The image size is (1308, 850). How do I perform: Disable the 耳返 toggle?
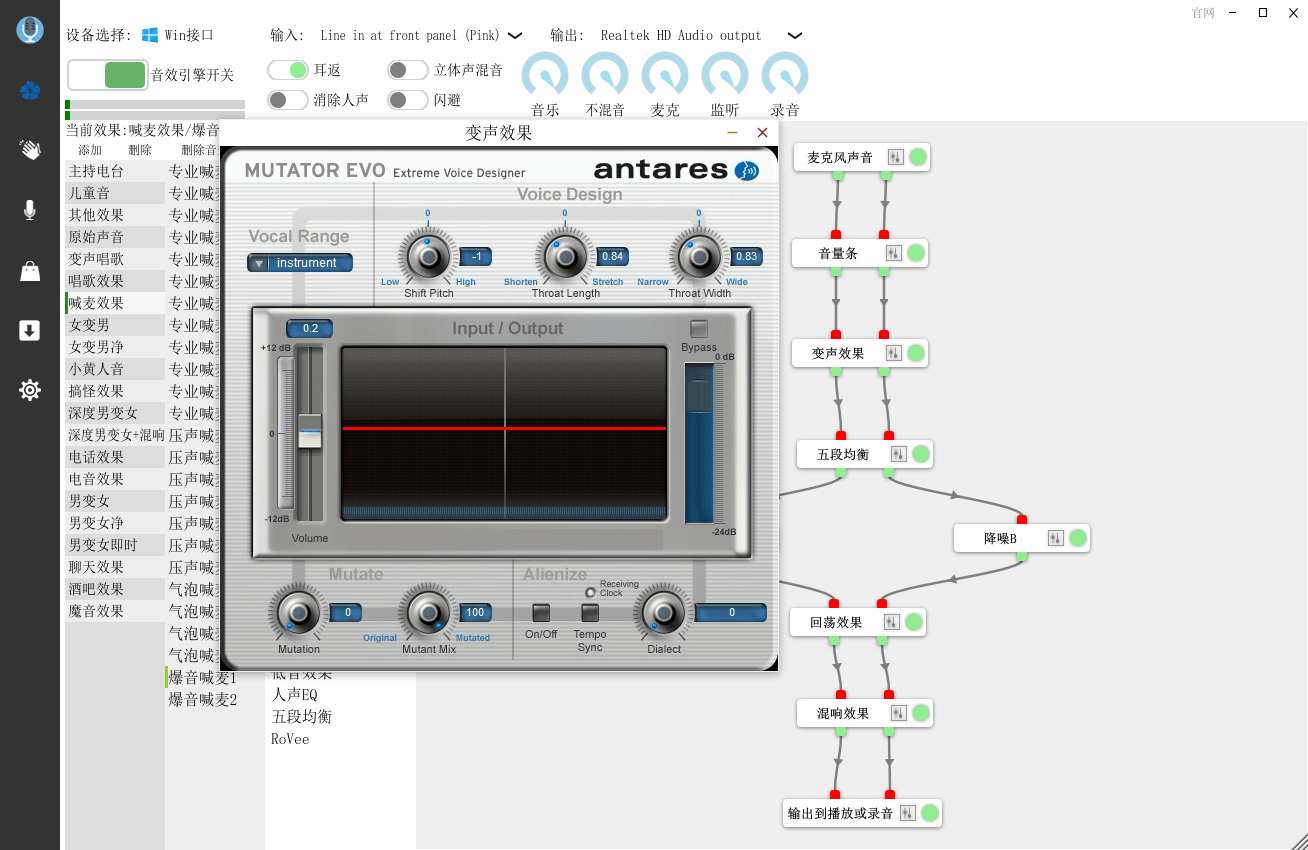click(288, 70)
